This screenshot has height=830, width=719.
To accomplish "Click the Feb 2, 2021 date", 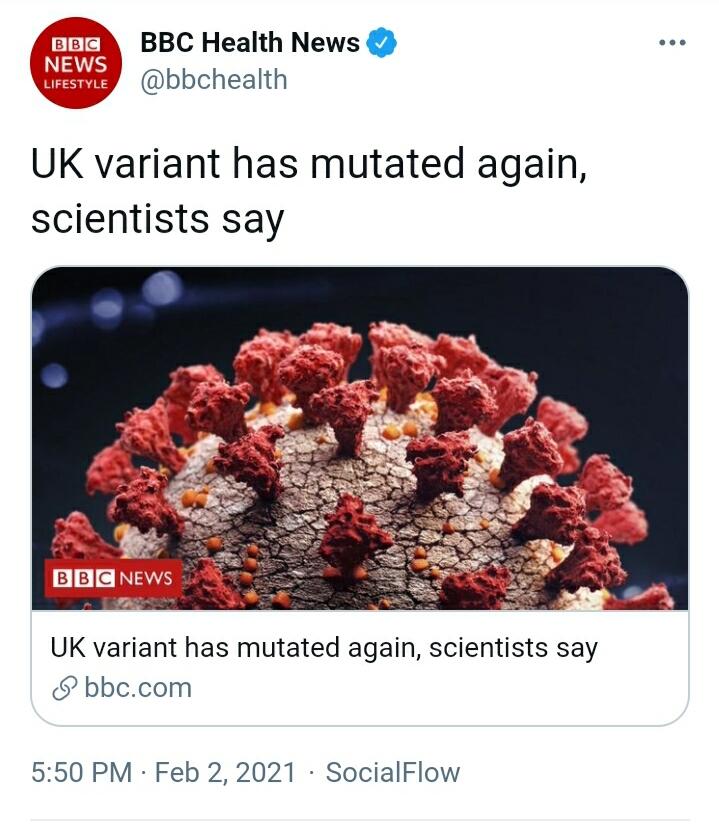I will point(225,772).
